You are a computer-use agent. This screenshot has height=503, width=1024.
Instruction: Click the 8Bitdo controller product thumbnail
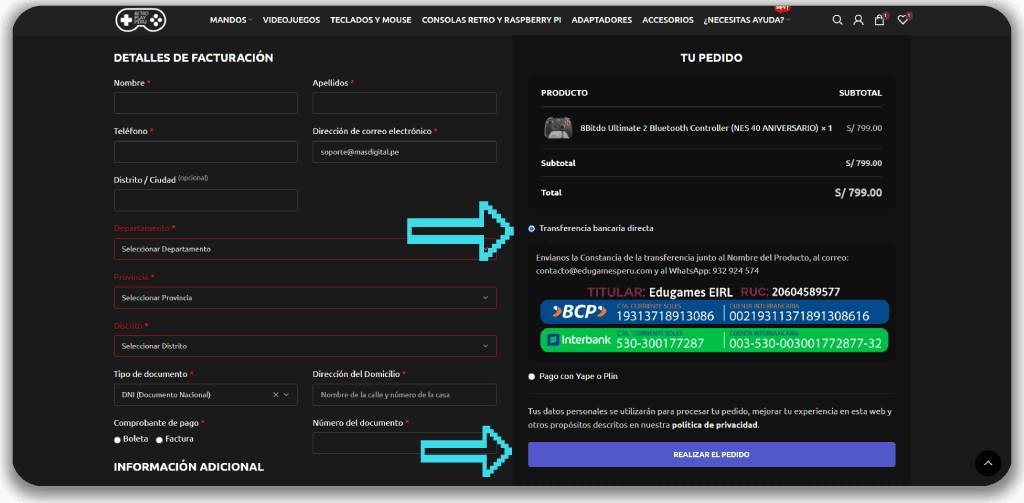[557, 128]
